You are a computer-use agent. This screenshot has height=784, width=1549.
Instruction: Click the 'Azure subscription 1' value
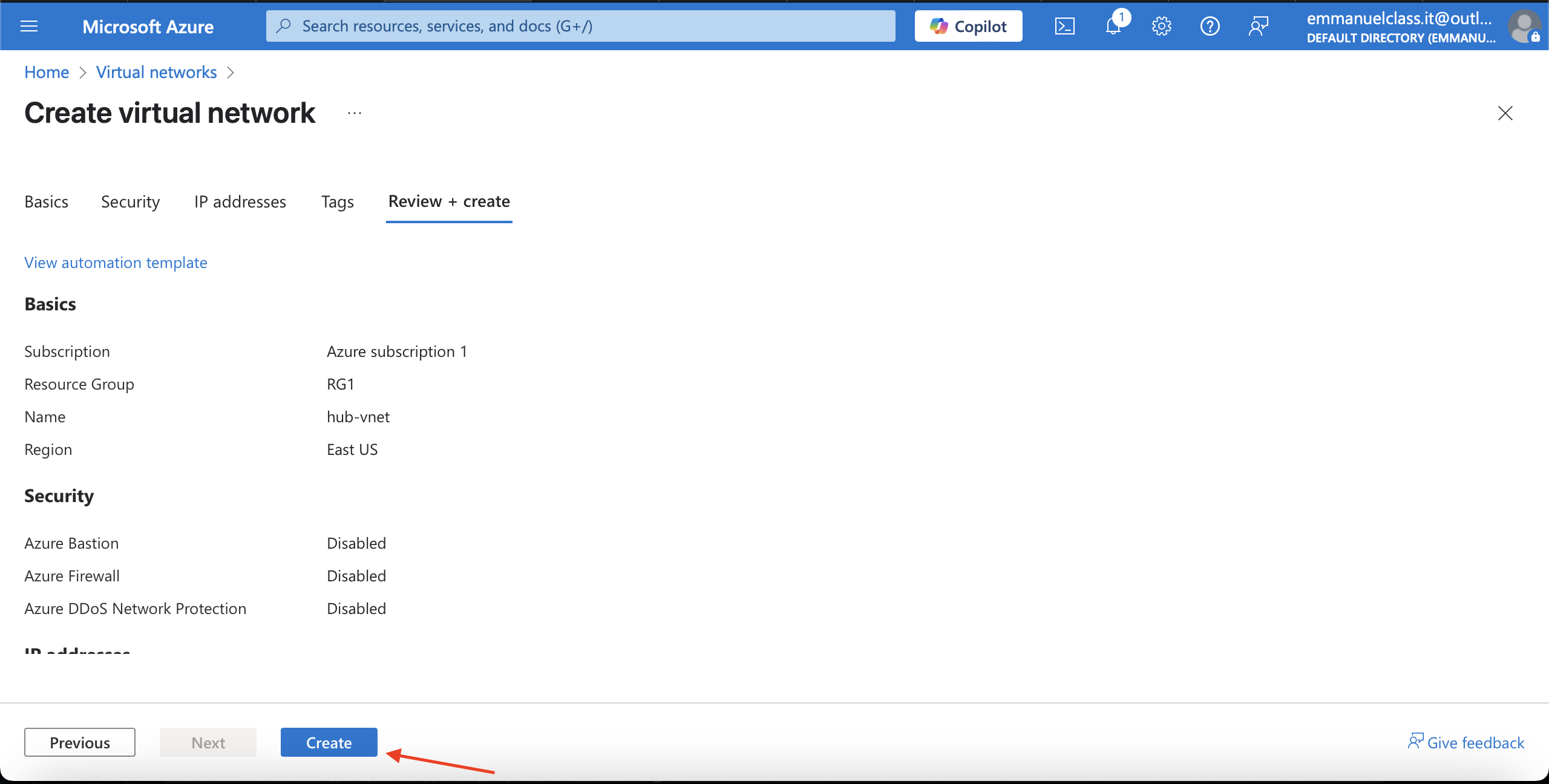tap(397, 351)
